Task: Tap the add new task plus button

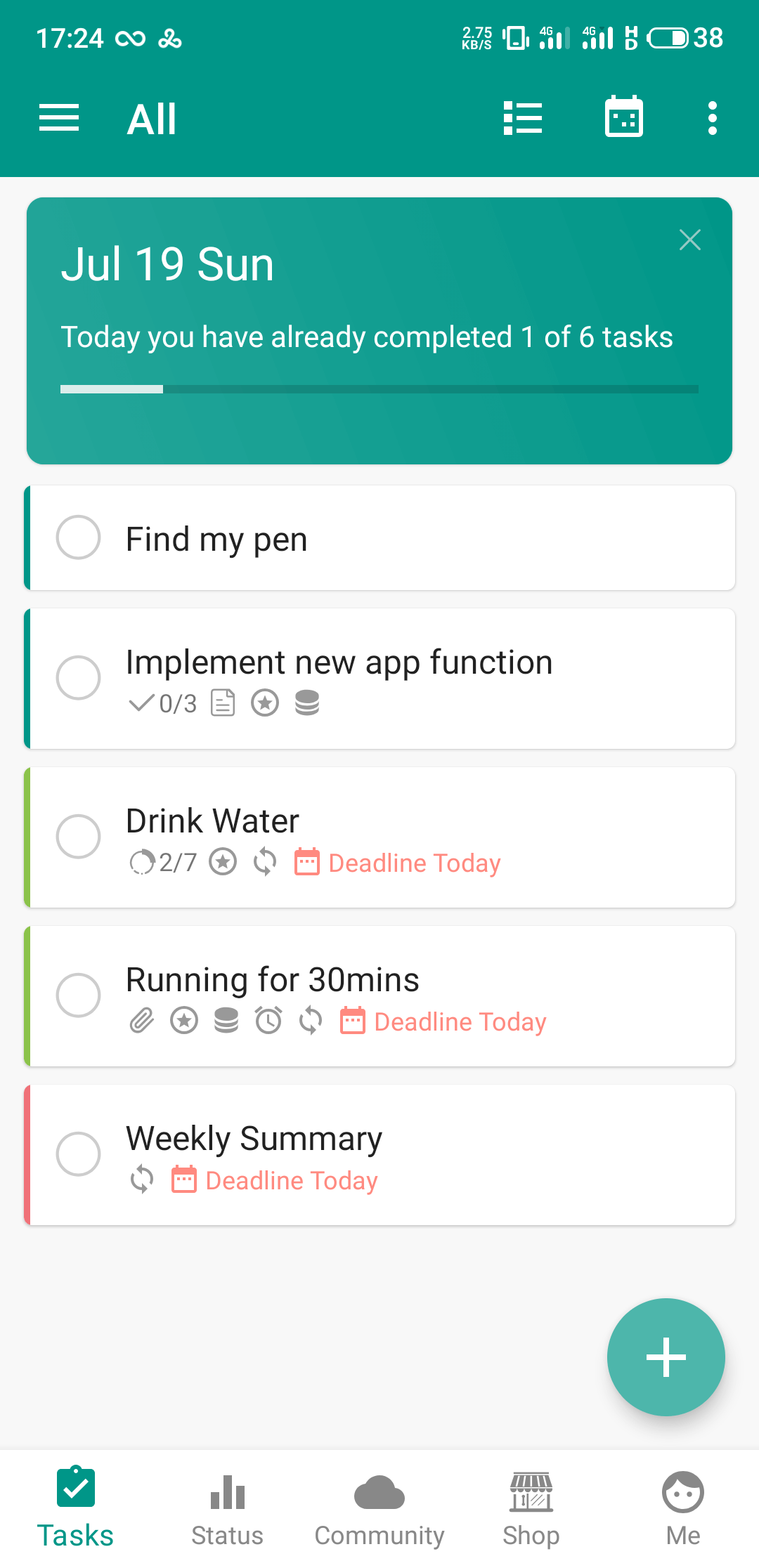Action: pyautogui.click(x=666, y=1357)
